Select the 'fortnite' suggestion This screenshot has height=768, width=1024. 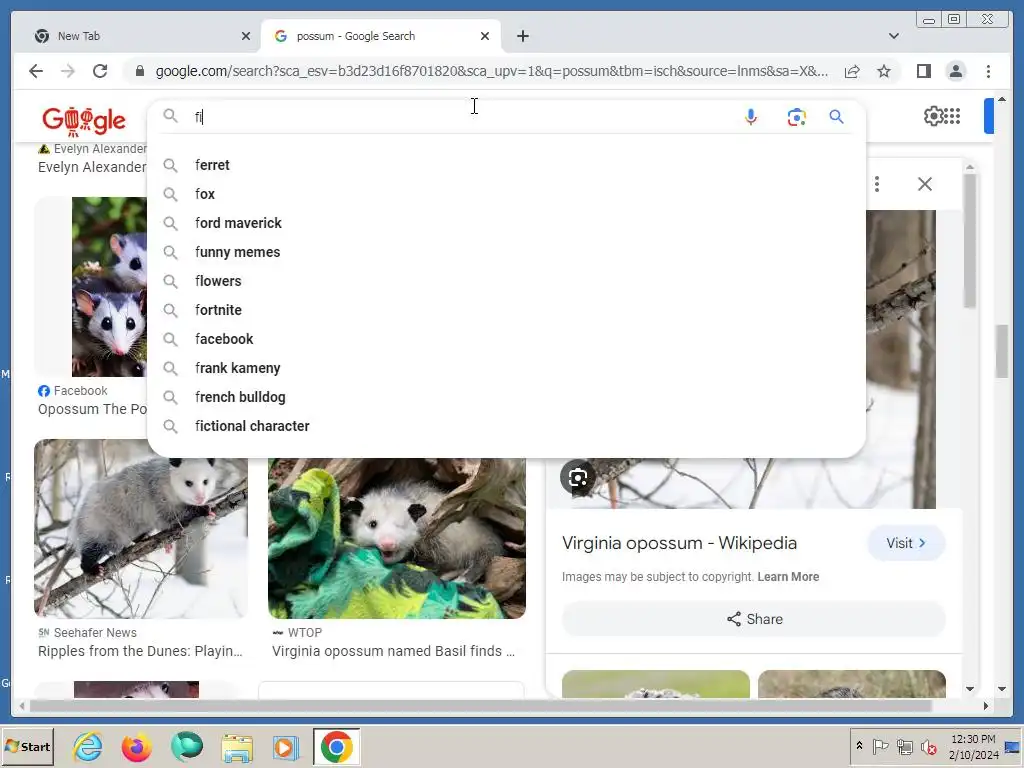pos(506,310)
